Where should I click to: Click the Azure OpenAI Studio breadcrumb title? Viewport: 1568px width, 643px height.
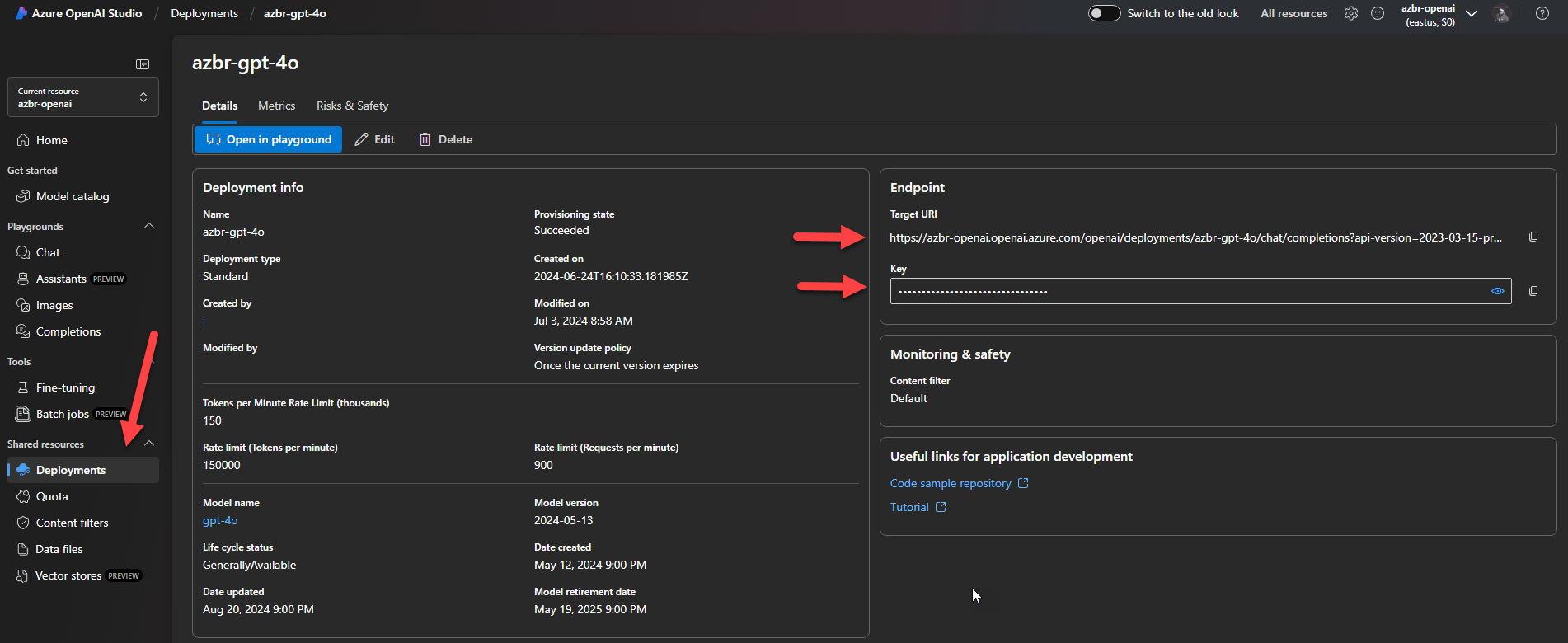[x=87, y=13]
